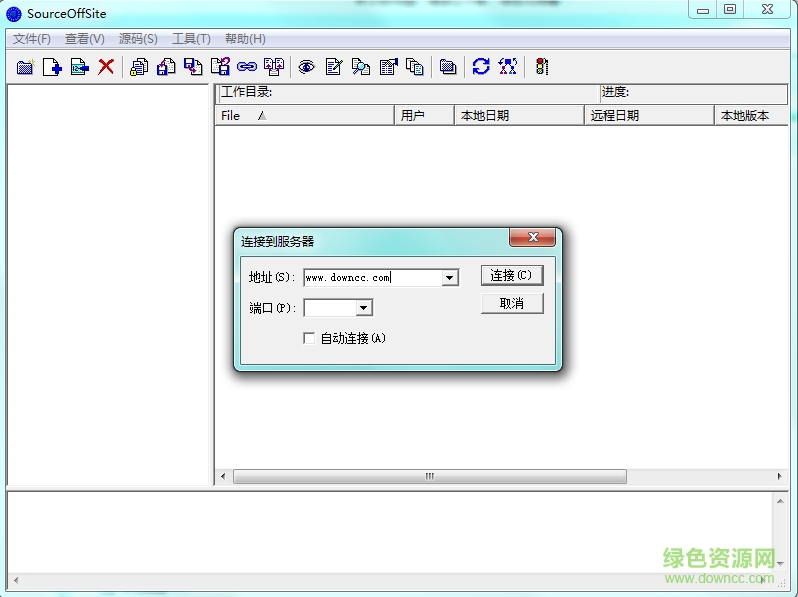Image resolution: width=798 pixels, height=597 pixels.
Task: Click the address field containing www.downcc.com
Action: pyautogui.click(x=373, y=278)
